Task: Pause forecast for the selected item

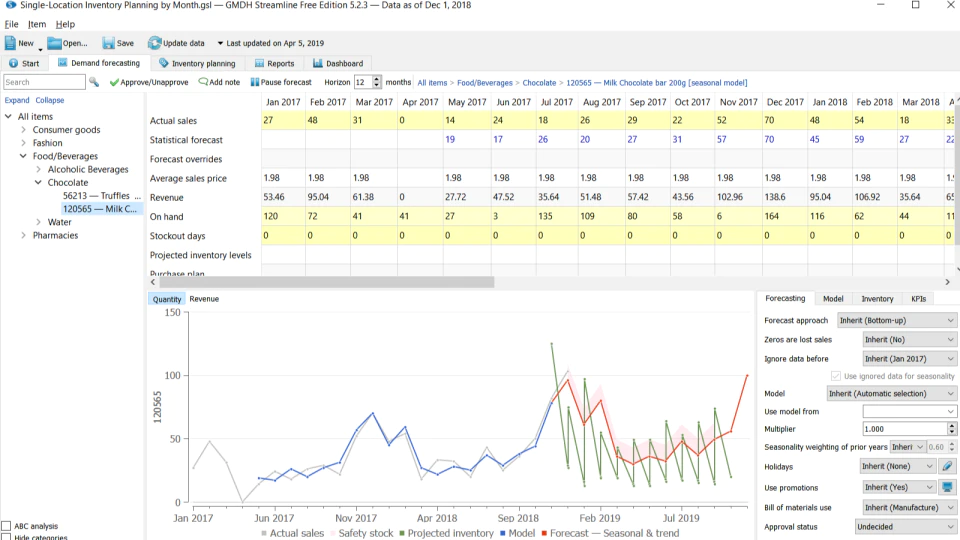Action: [281, 82]
